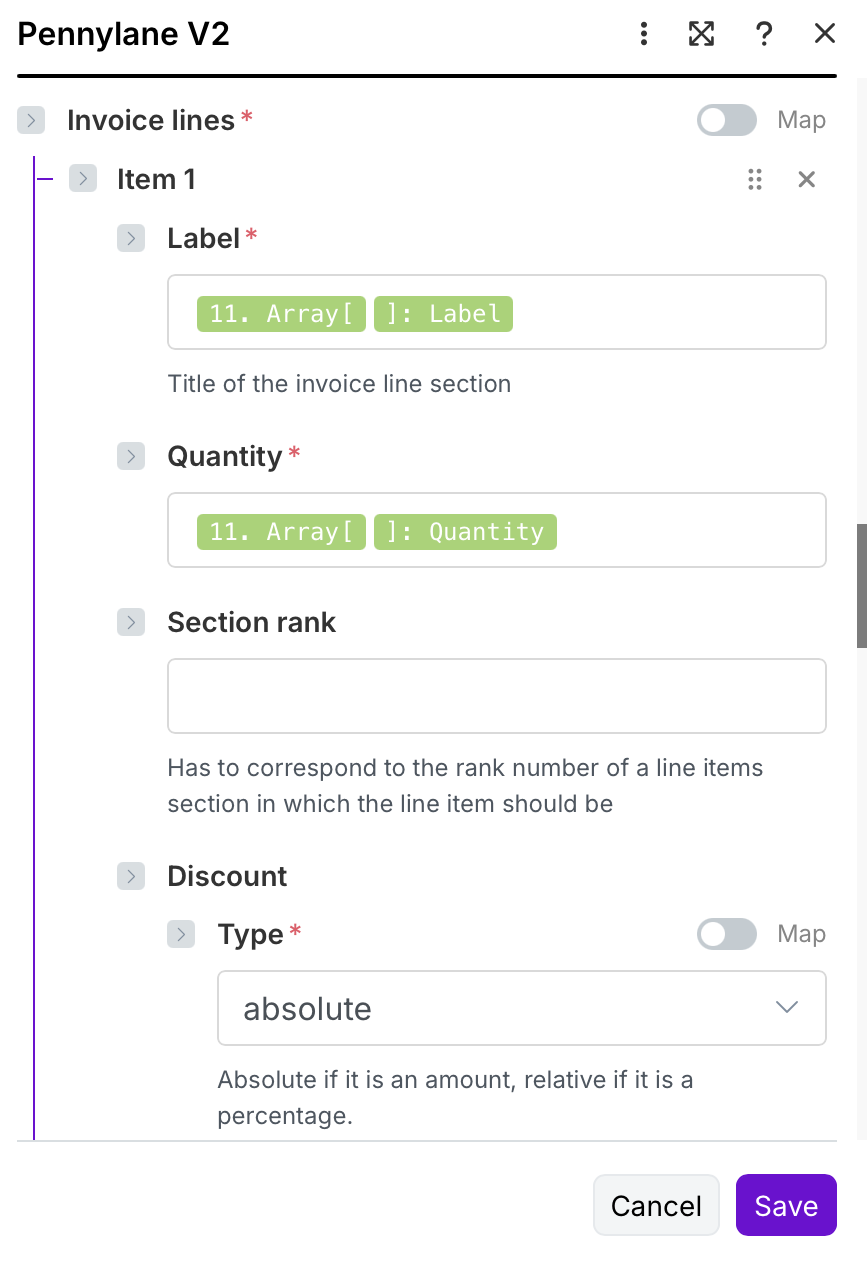
Task: Click the Quantity field chevron icon
Action: coord(131,457)
